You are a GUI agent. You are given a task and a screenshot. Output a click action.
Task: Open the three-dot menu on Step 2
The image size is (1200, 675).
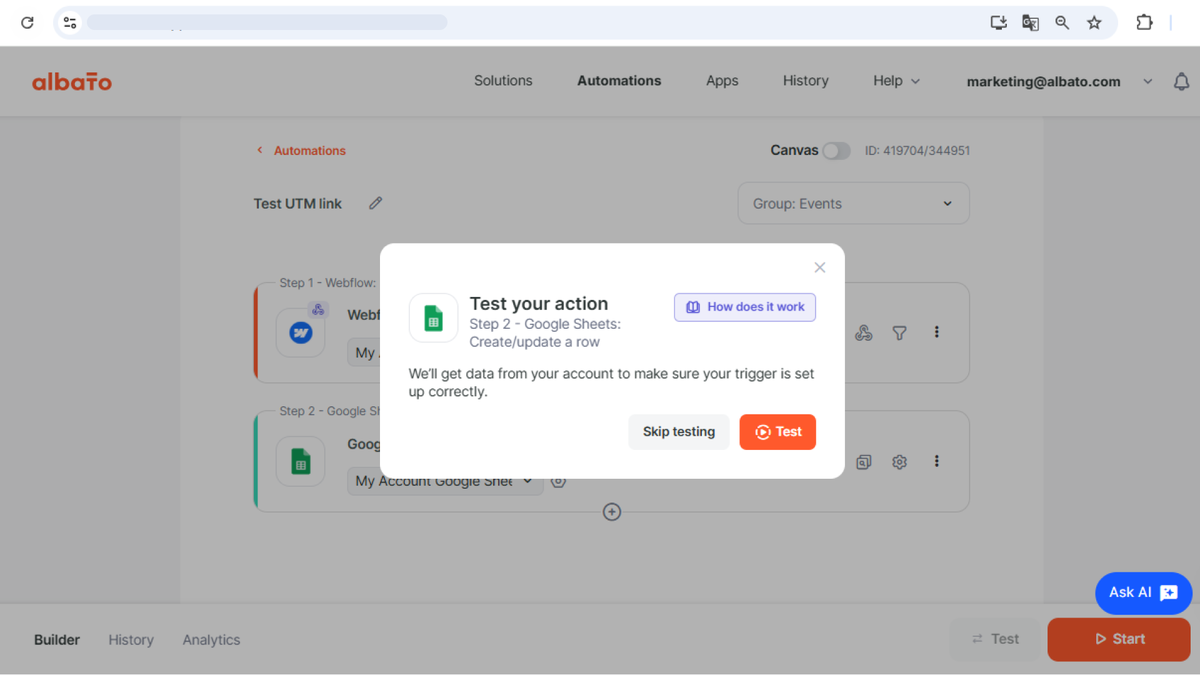pos(937,461)
